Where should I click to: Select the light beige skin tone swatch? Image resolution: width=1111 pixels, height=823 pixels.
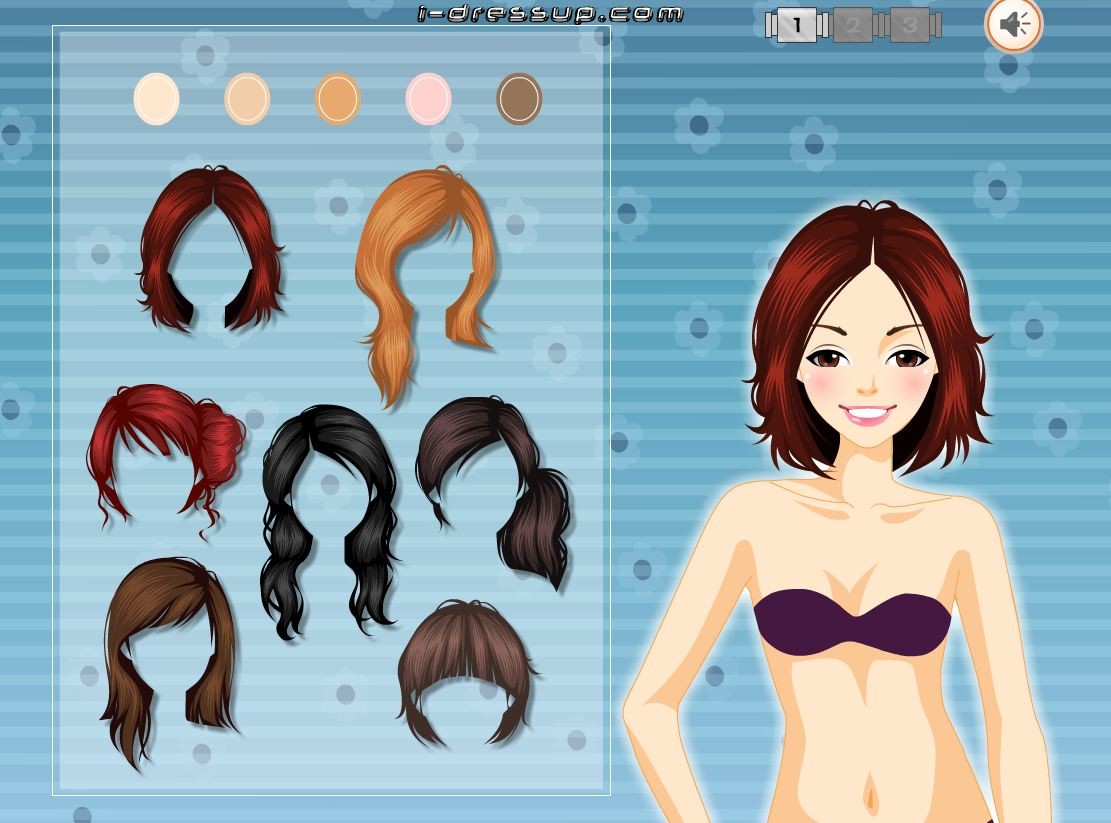click(247, 99)
